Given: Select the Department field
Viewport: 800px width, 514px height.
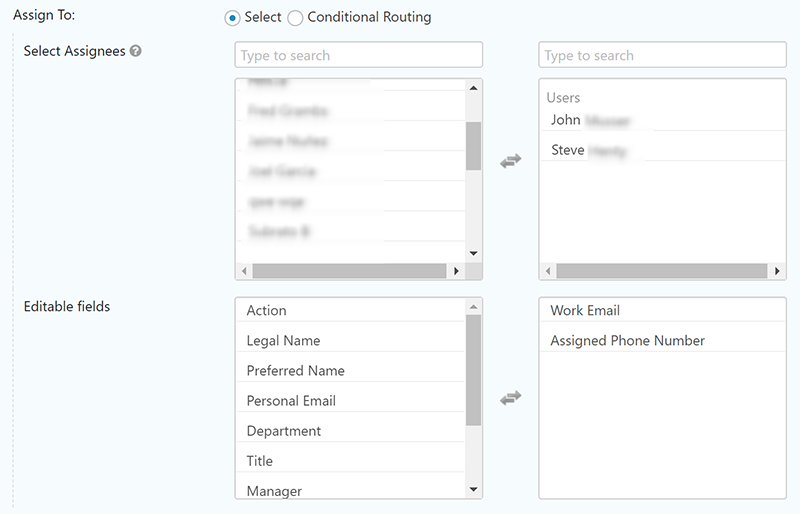Looking at the screenshot, I should pos(351,431).
